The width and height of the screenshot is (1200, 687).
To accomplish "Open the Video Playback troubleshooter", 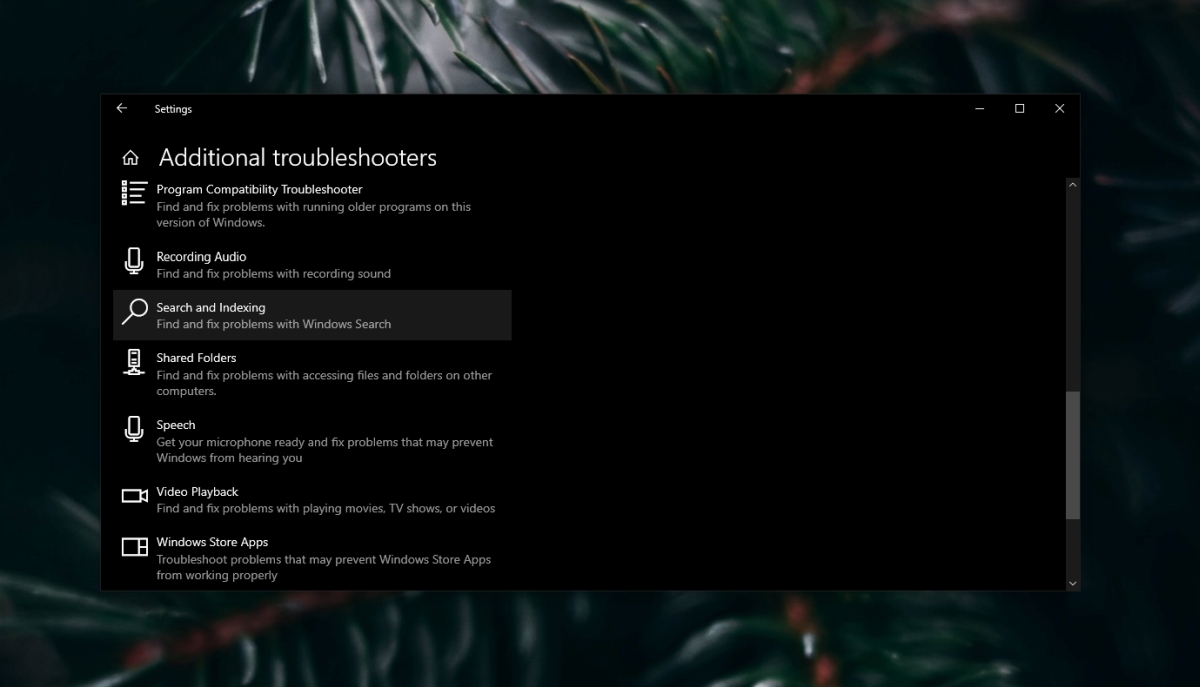I will click(197, 492).
